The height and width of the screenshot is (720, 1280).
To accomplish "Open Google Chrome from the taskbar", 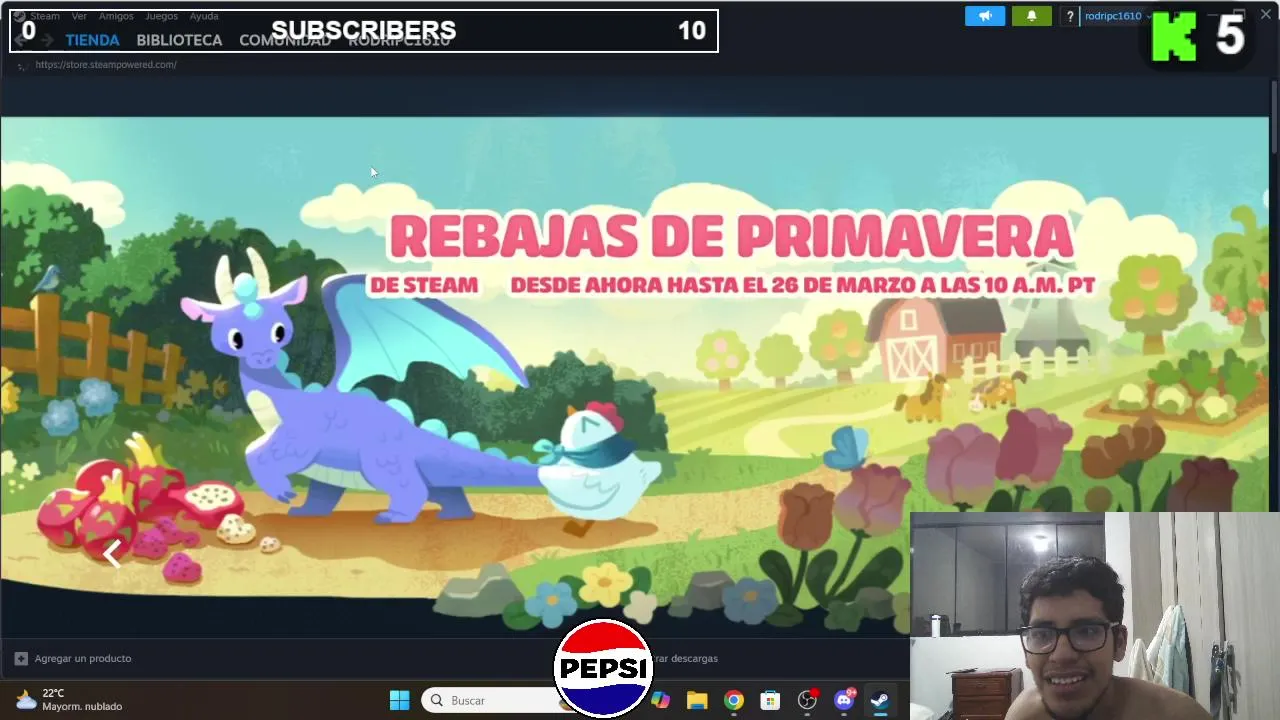I will pyautogui.click(x=734, y=700).
